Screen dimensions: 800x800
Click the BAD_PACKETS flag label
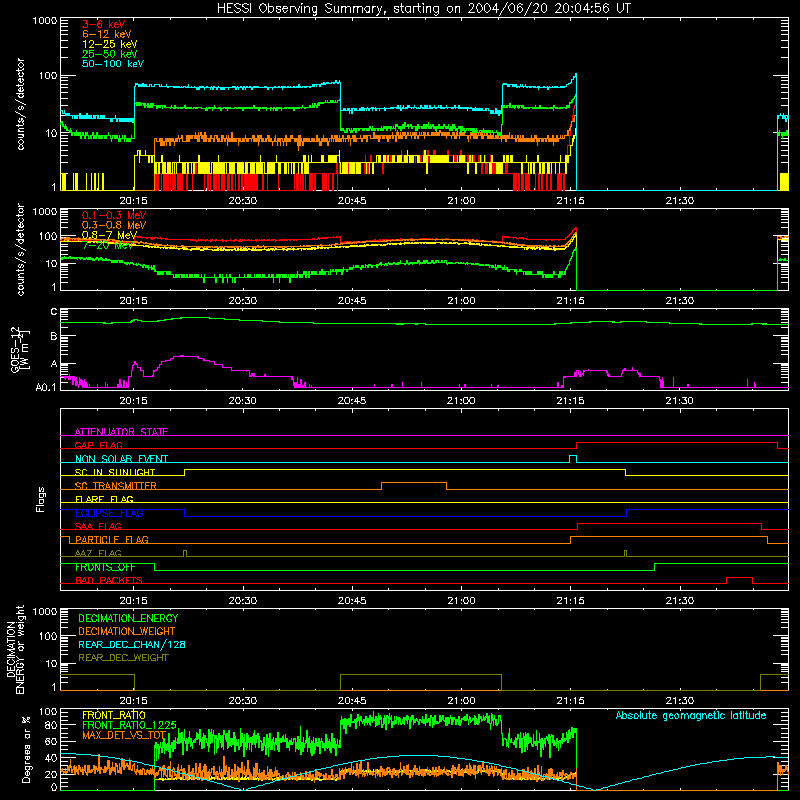109,580
